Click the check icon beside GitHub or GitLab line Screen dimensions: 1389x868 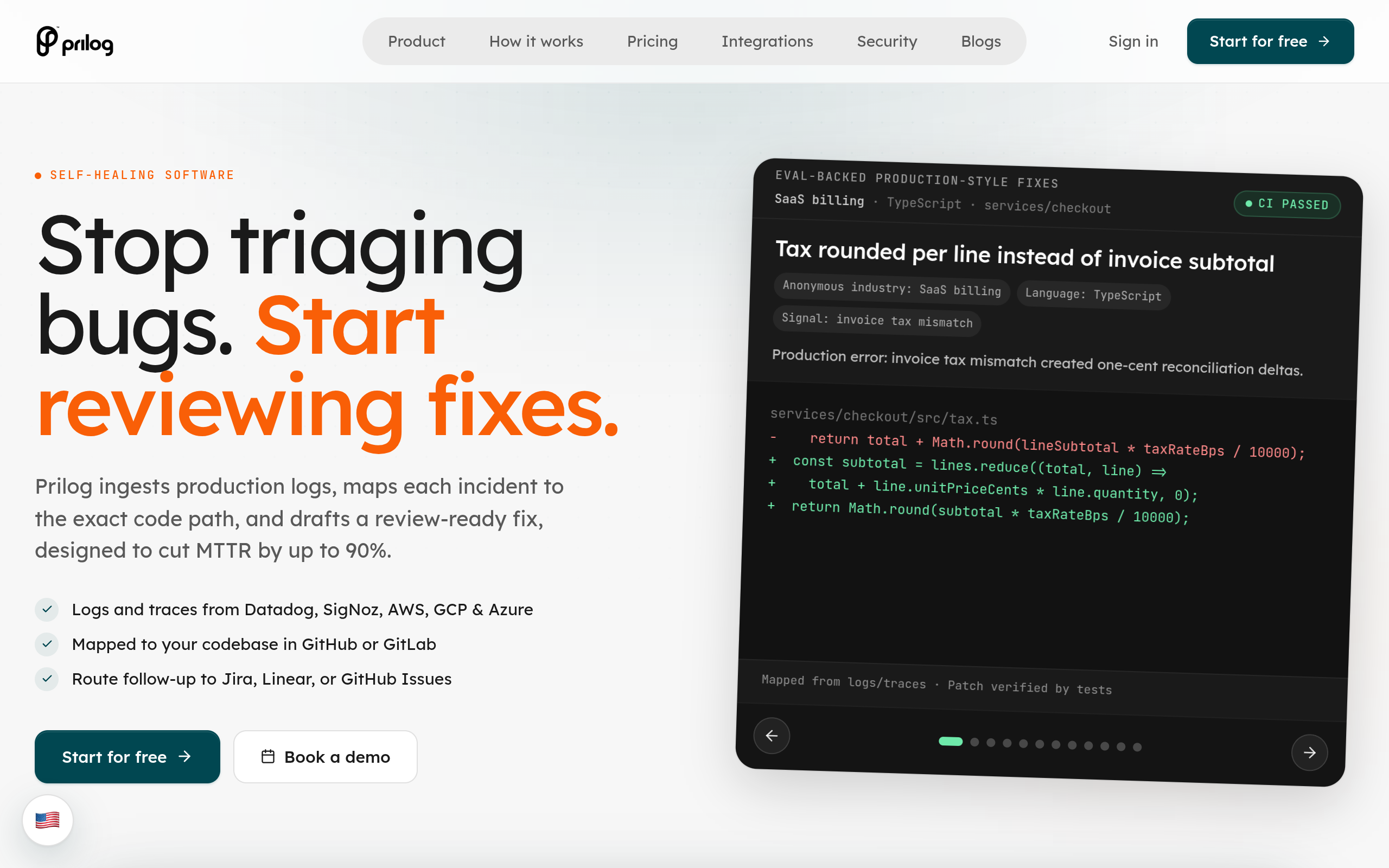click(47, 644)
